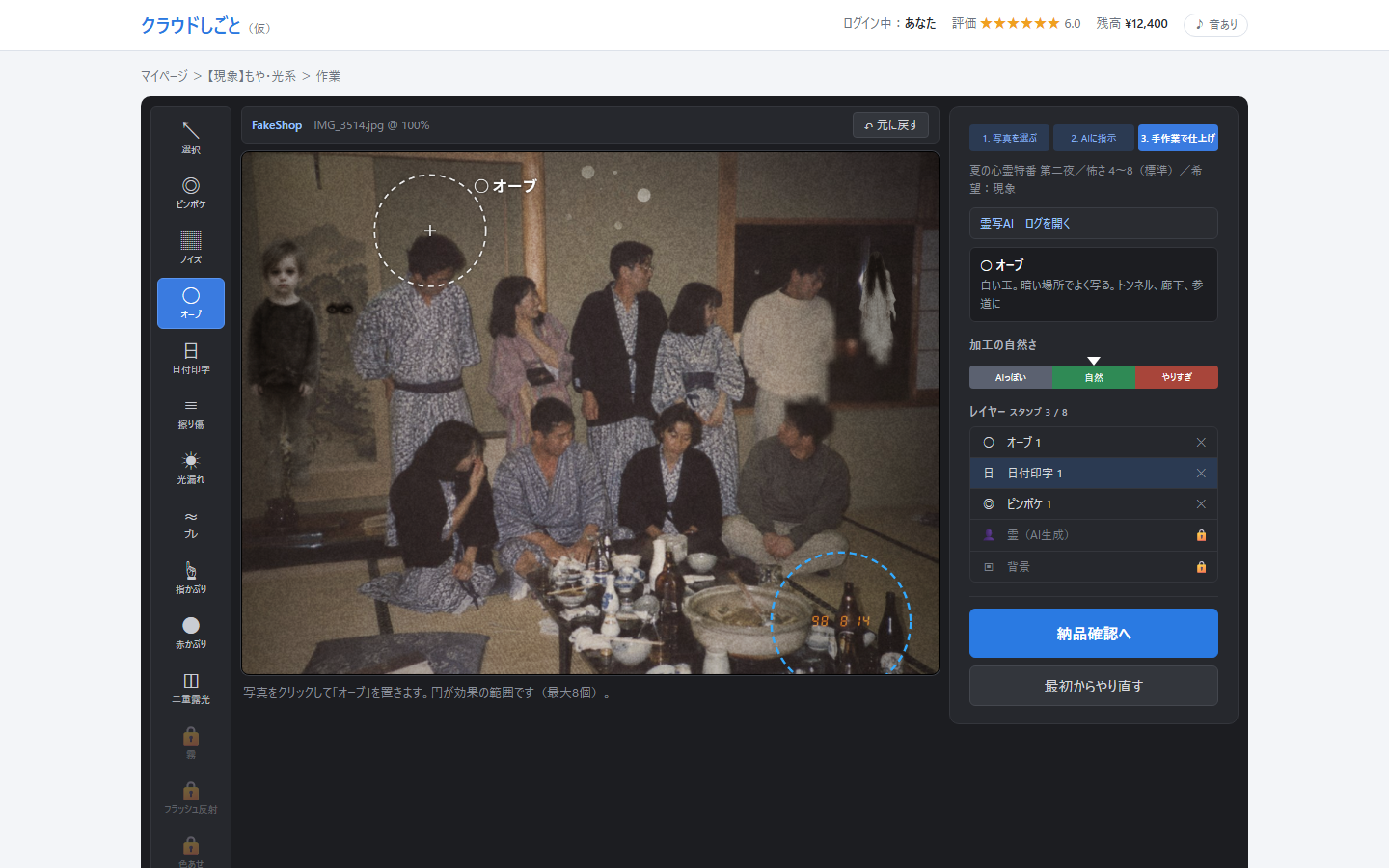Image resolution: width=1389 pixels, height=868 pixels.
Task: Click やりすぎ segment of naturalness meter
Action: coord(1177,377)
